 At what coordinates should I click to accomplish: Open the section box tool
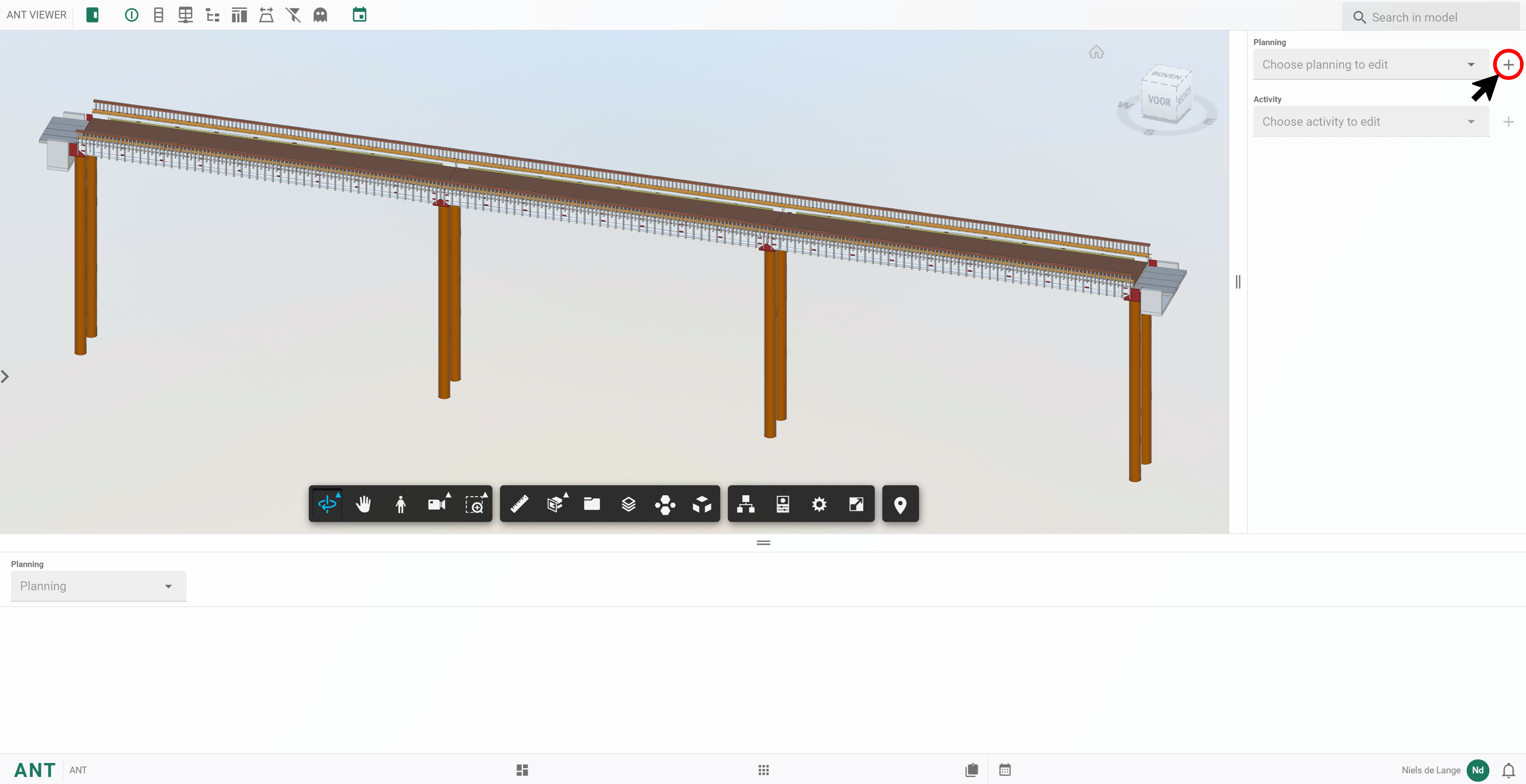pos(555,504)
